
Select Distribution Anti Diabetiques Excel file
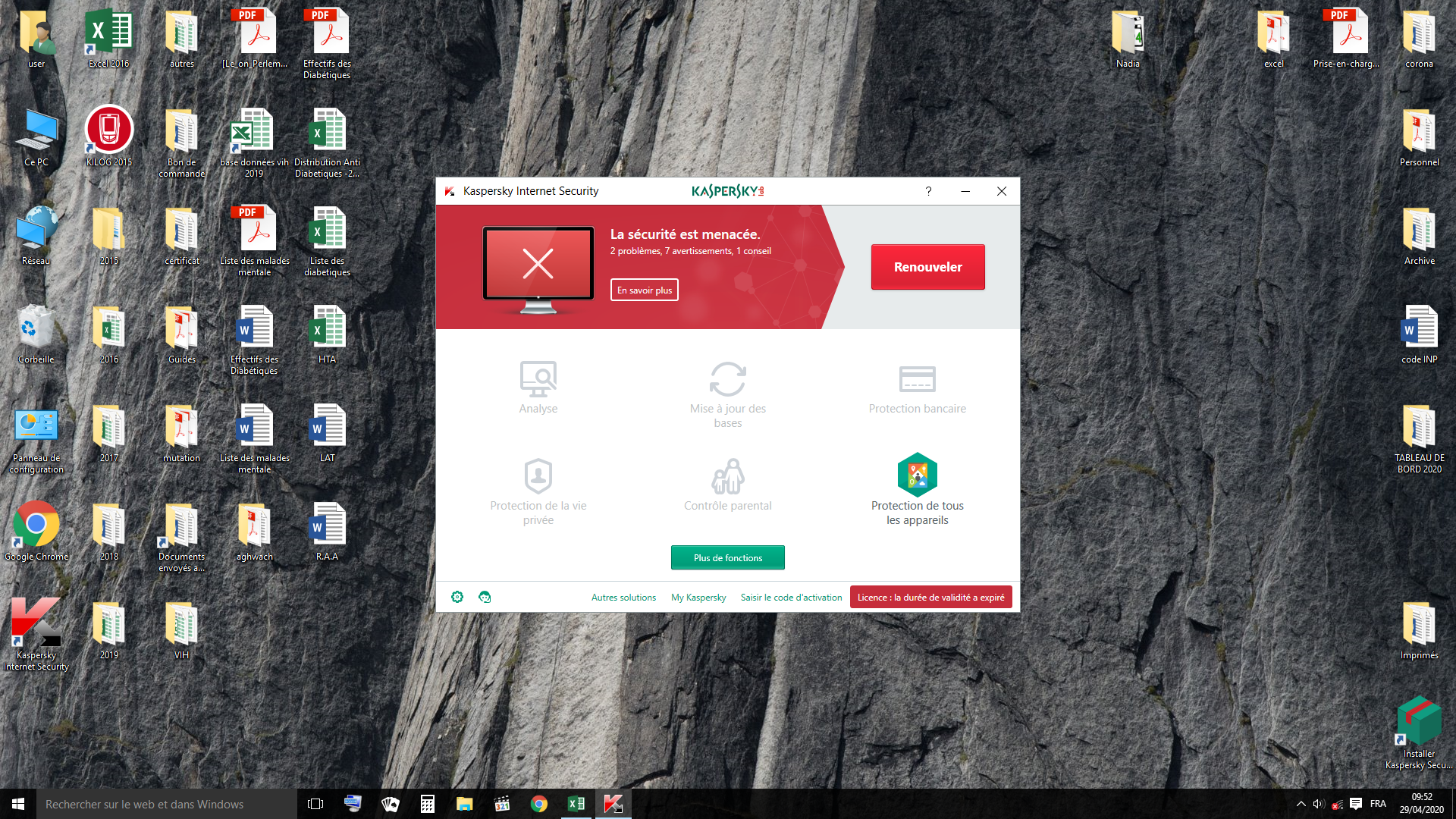[328, 143]
